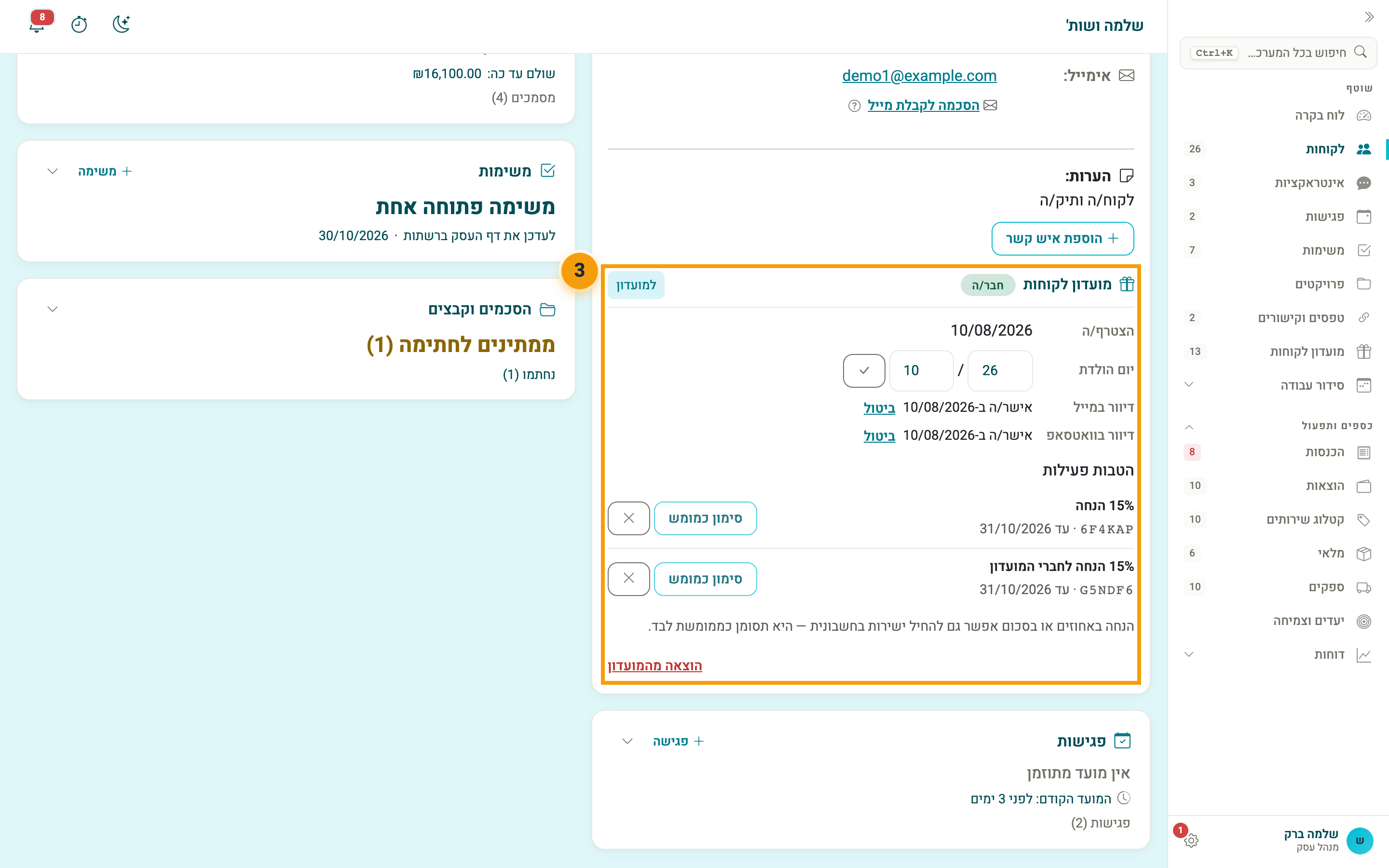Remove the 15% הנחה לחברי המועדון benefit
Viewport: 1389px width, 868px height.
click(x=628, y=579)
